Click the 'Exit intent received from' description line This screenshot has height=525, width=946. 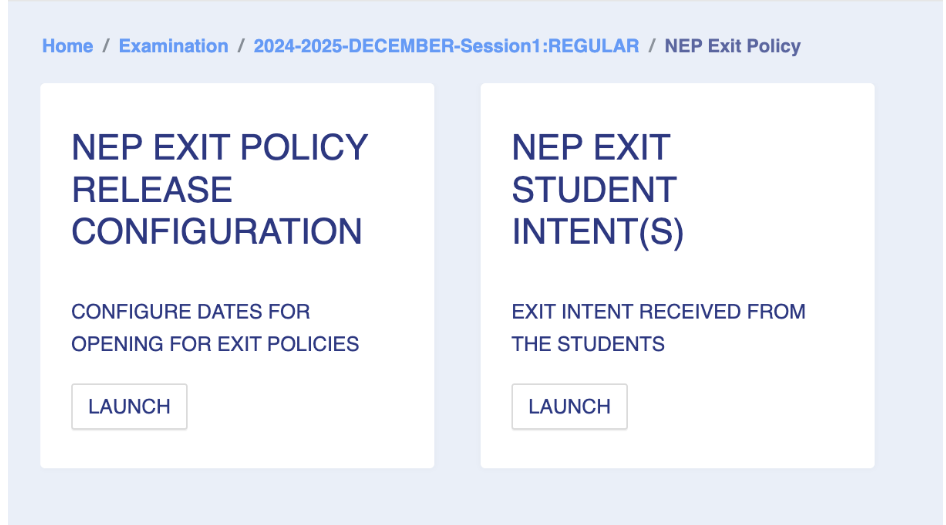click(658, 311)
